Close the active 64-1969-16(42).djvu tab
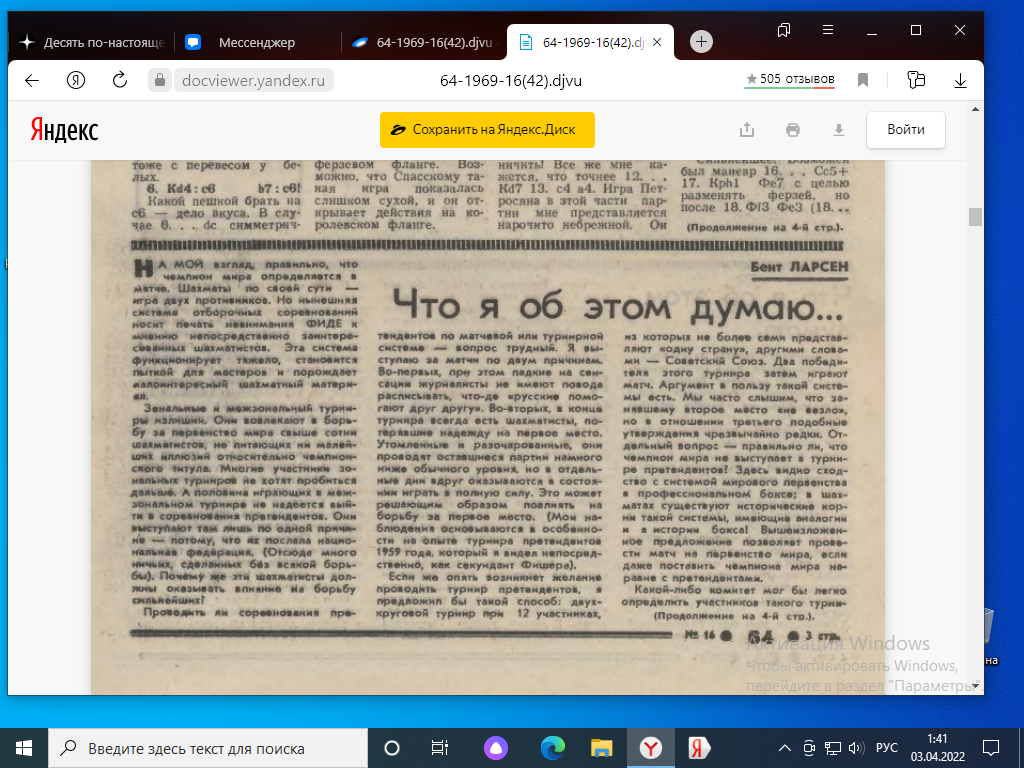Viewport: 1024px width, 768px height. 657,42
